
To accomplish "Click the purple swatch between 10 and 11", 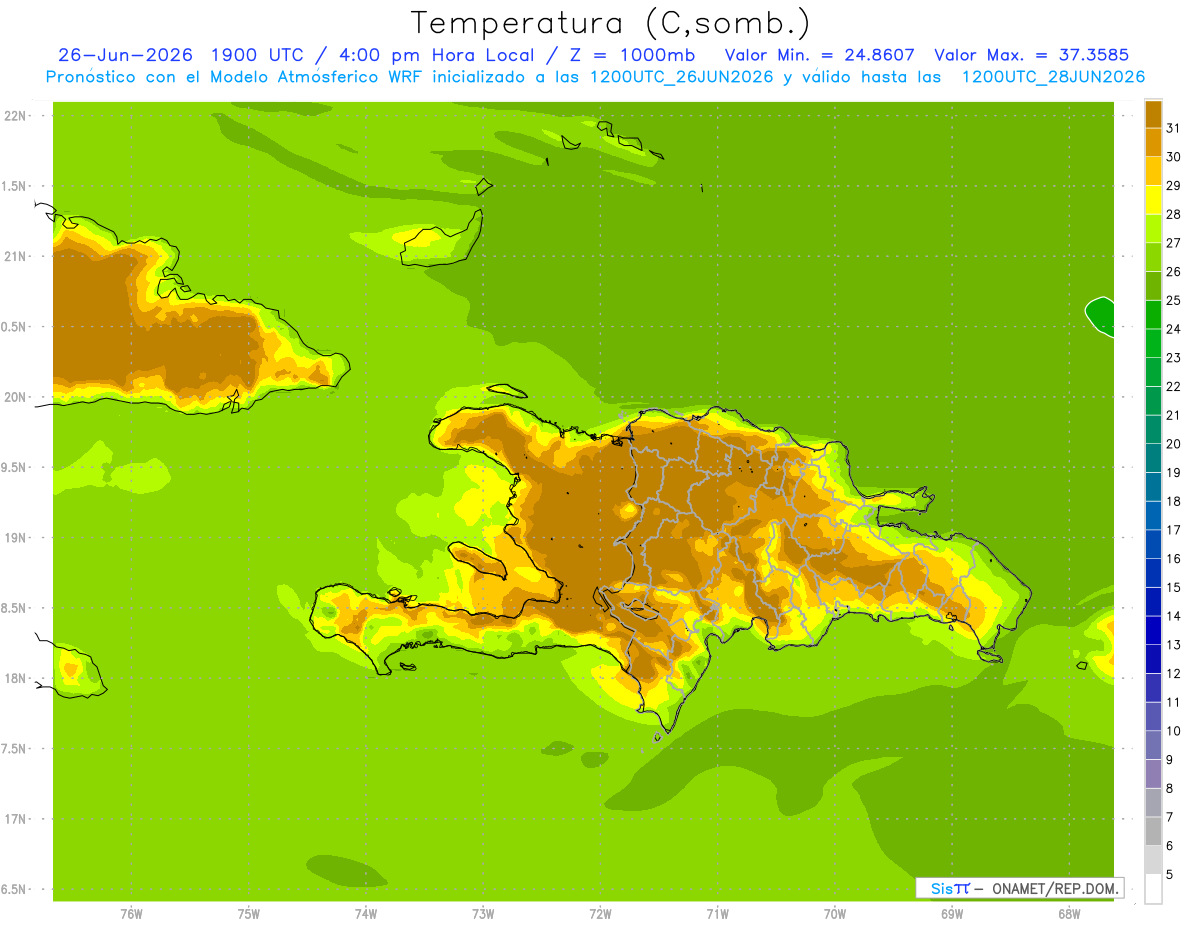I will [x=1153, y=717].
